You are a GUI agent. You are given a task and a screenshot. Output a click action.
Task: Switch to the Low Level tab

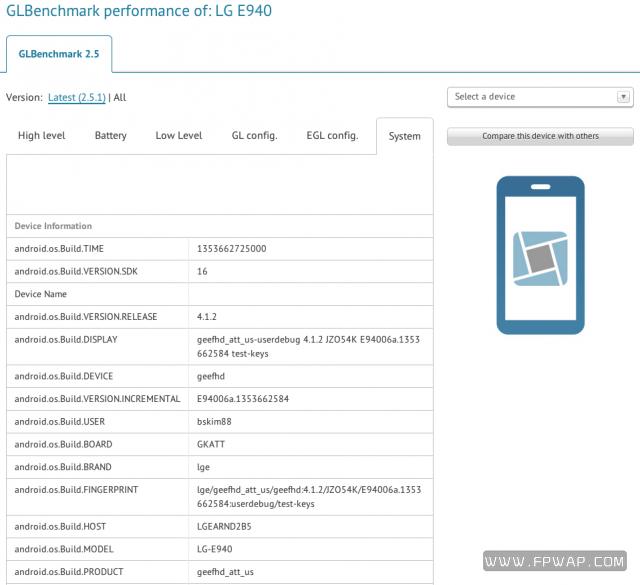click(179, 136)
